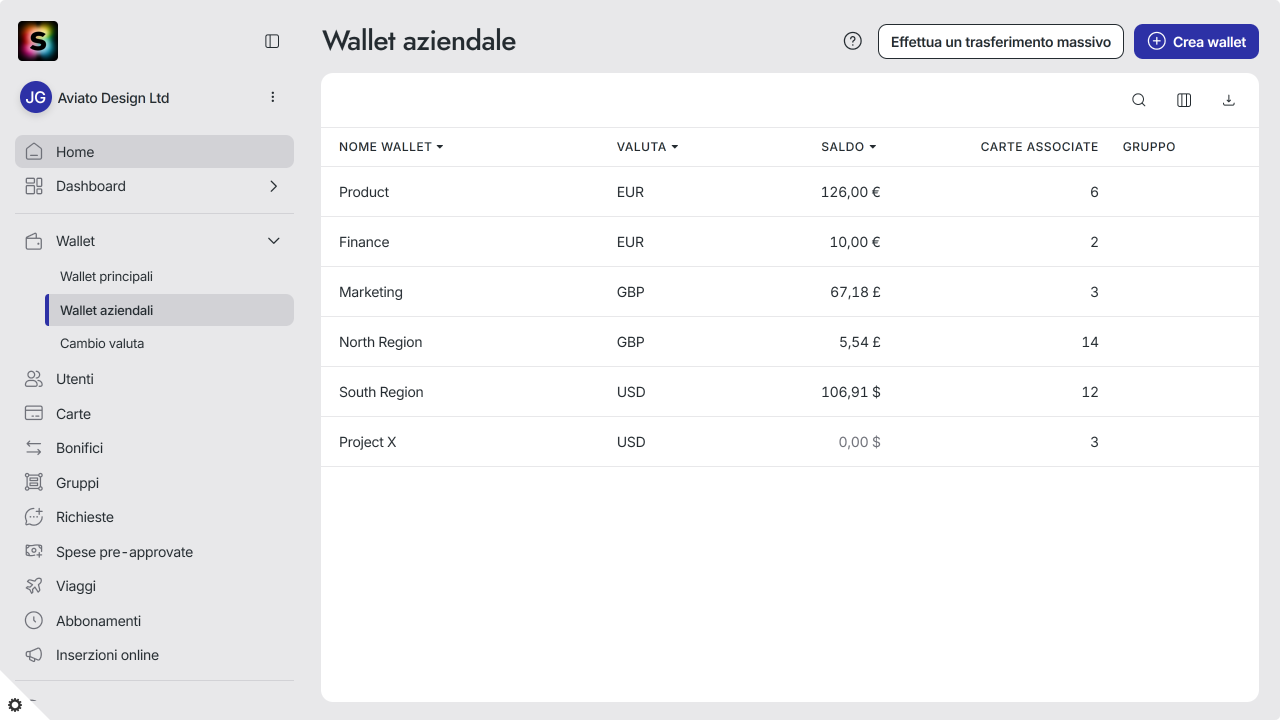Image resolution: width=1280 pixels, height=720 pixels.
Task: Expand the Dashboard submenu chevron
Action: click(274, 186)
